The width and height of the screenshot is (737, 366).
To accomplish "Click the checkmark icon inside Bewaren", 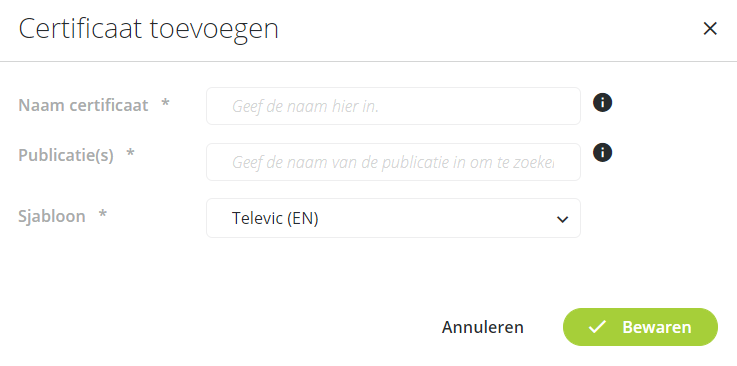I will click(597, 327).
